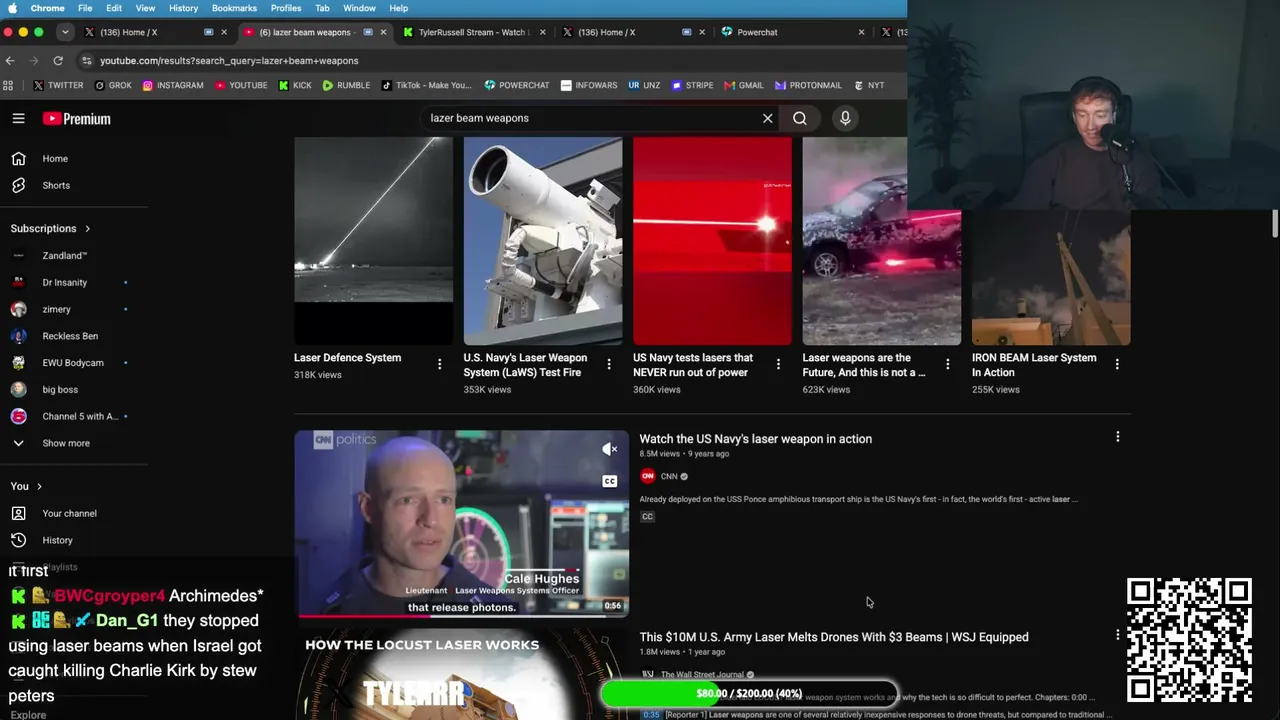Open options for Laser Defence System short

tap(439, 364)
